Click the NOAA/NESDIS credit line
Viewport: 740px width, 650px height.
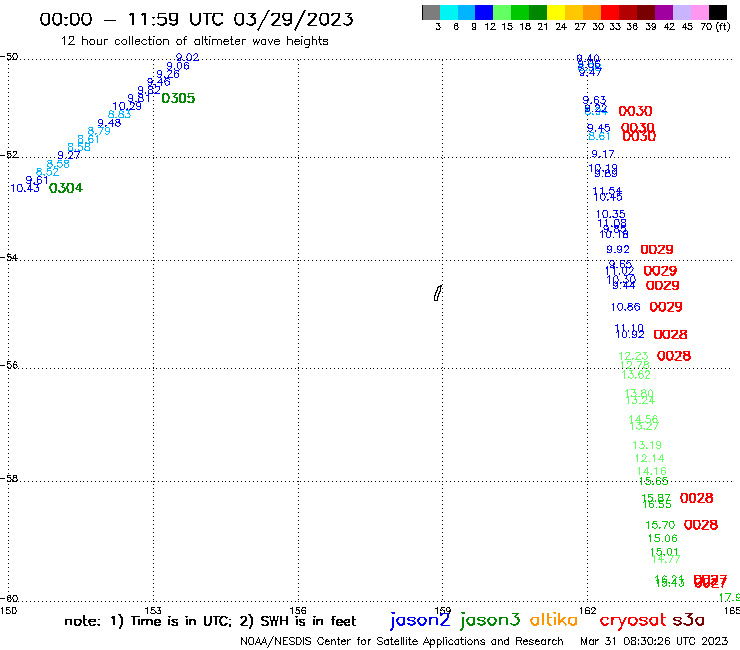pyautogui.click(x=402, y=641)
